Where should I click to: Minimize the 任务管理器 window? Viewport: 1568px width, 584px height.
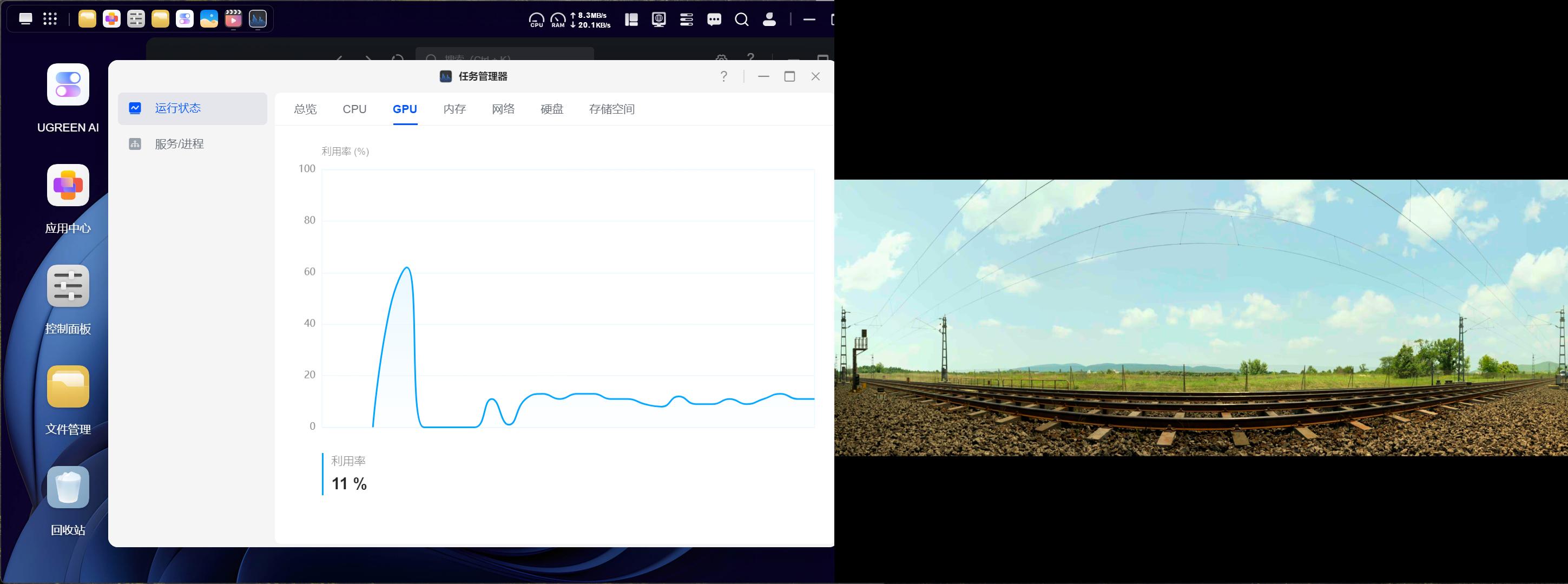click(x=764, y=76)
